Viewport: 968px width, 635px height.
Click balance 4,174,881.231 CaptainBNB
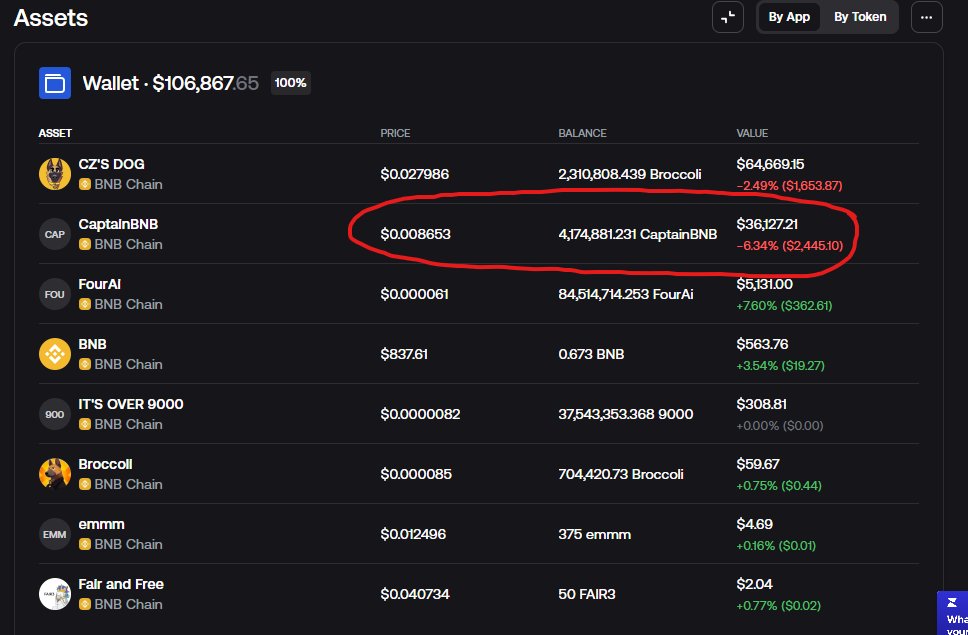click(638, 234)
